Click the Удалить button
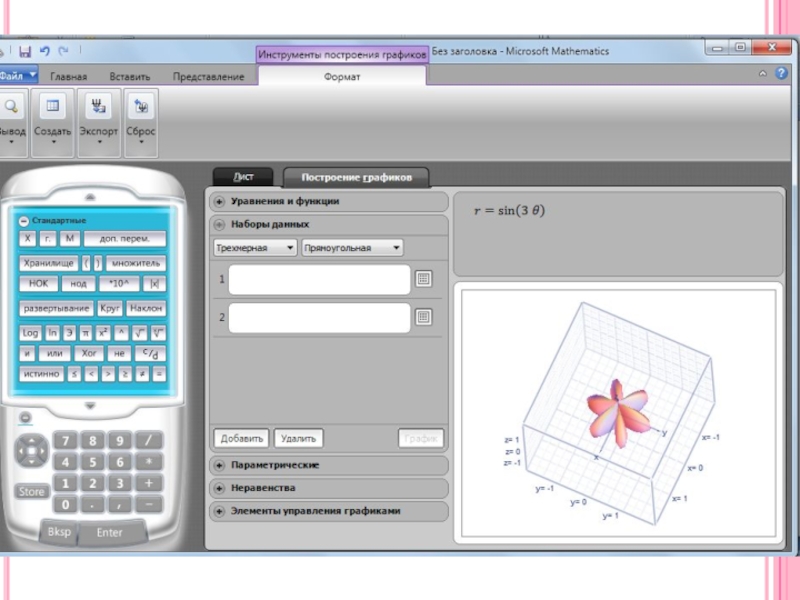The image size is (800, 600). 298,438
